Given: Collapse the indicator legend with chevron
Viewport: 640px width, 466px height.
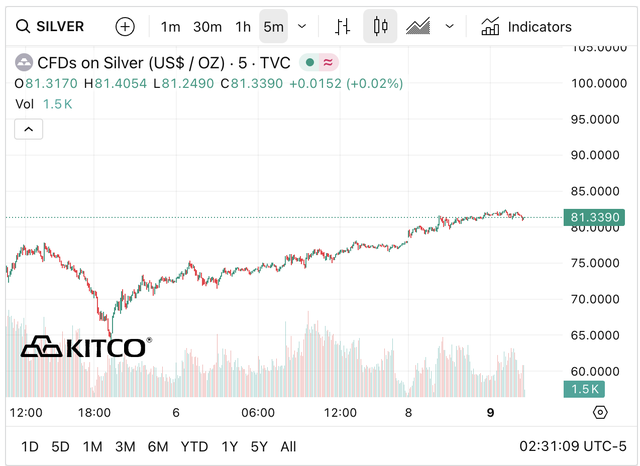Looking at the screenshot, I should pos(29,129).
